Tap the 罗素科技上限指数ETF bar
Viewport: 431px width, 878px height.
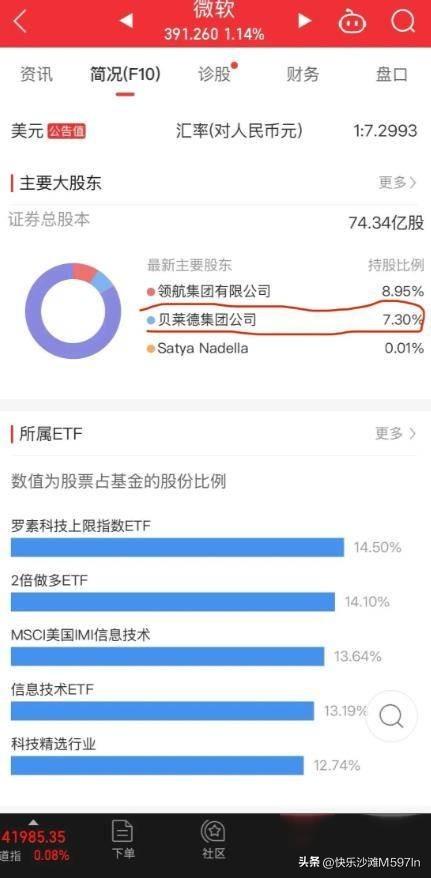click(x=177, y=547)
